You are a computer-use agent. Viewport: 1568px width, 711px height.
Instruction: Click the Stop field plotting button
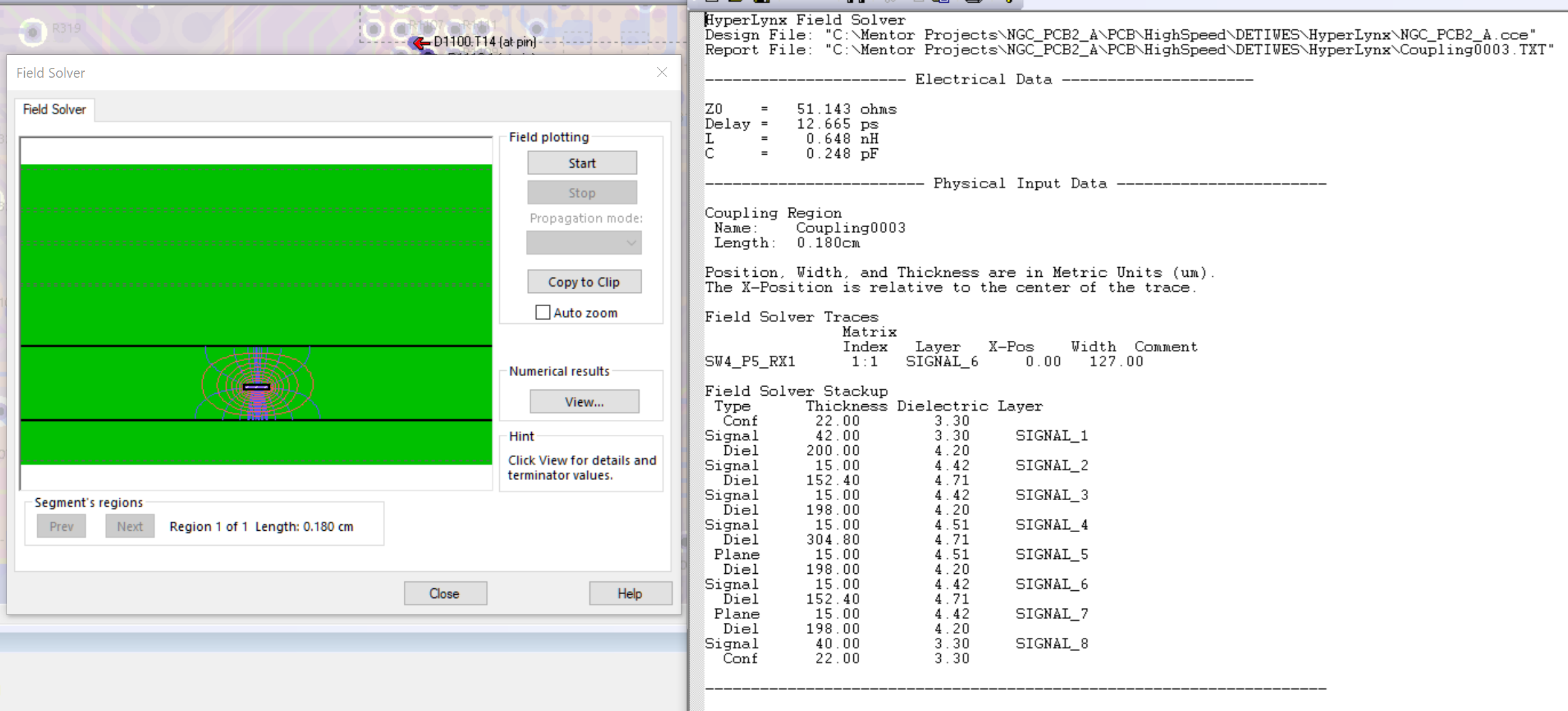click(x=581, y=193)
